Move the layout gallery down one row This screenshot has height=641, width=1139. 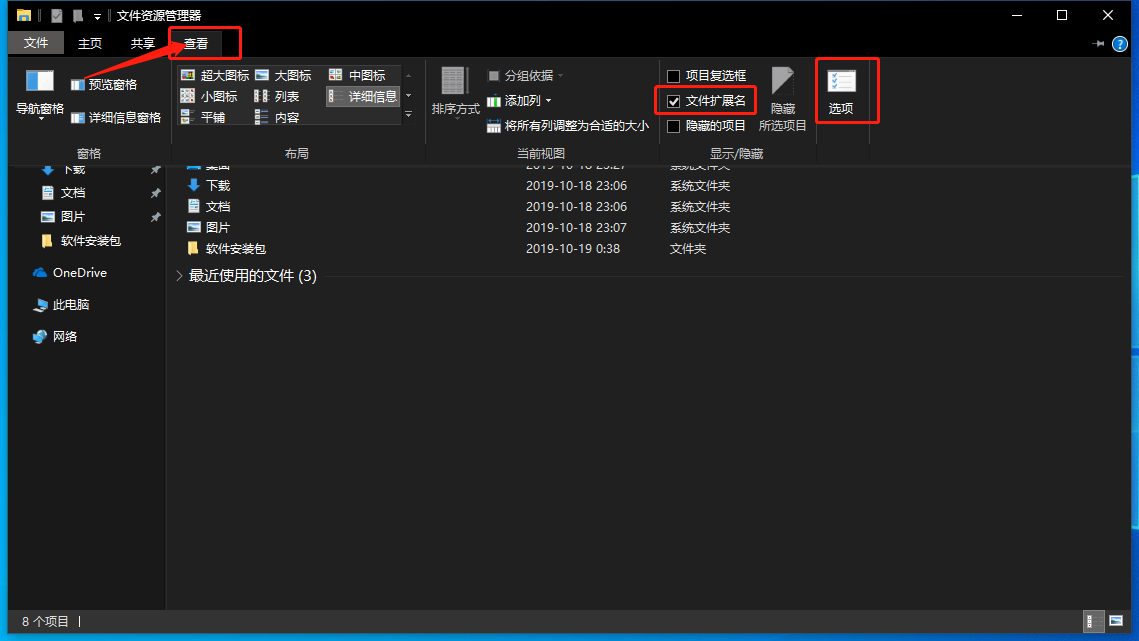pos(408,96)
